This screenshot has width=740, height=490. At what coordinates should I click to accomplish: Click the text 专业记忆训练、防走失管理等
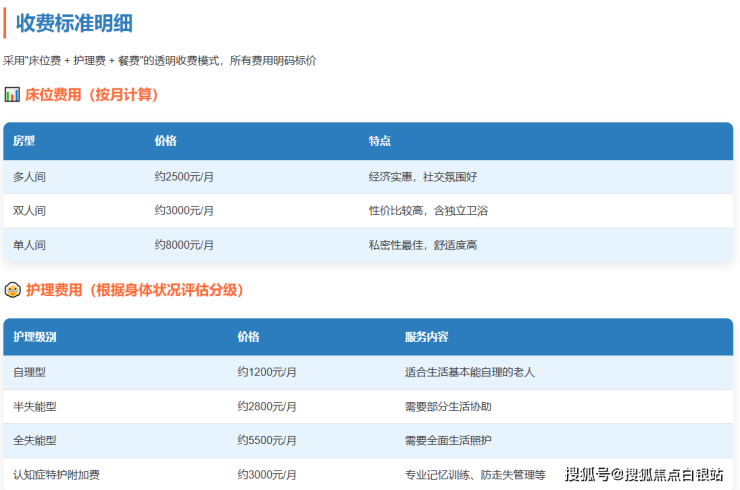click(475, 475)
